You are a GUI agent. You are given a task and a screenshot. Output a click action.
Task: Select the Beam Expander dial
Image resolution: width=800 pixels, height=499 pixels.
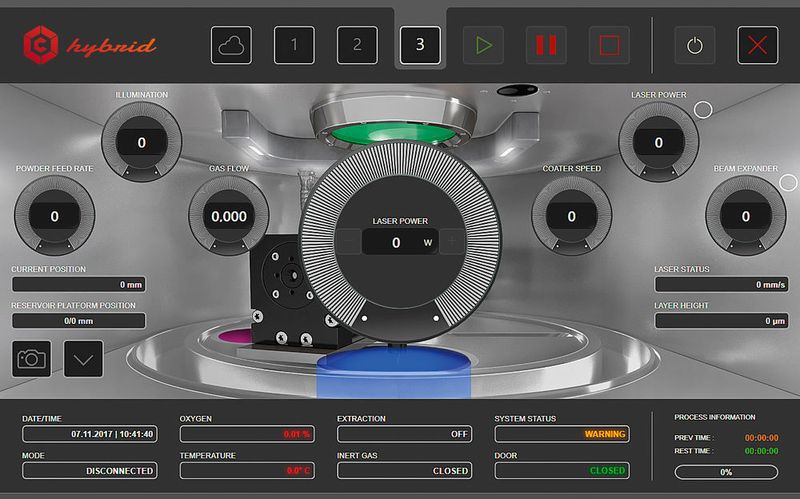(x=745, y=216)
